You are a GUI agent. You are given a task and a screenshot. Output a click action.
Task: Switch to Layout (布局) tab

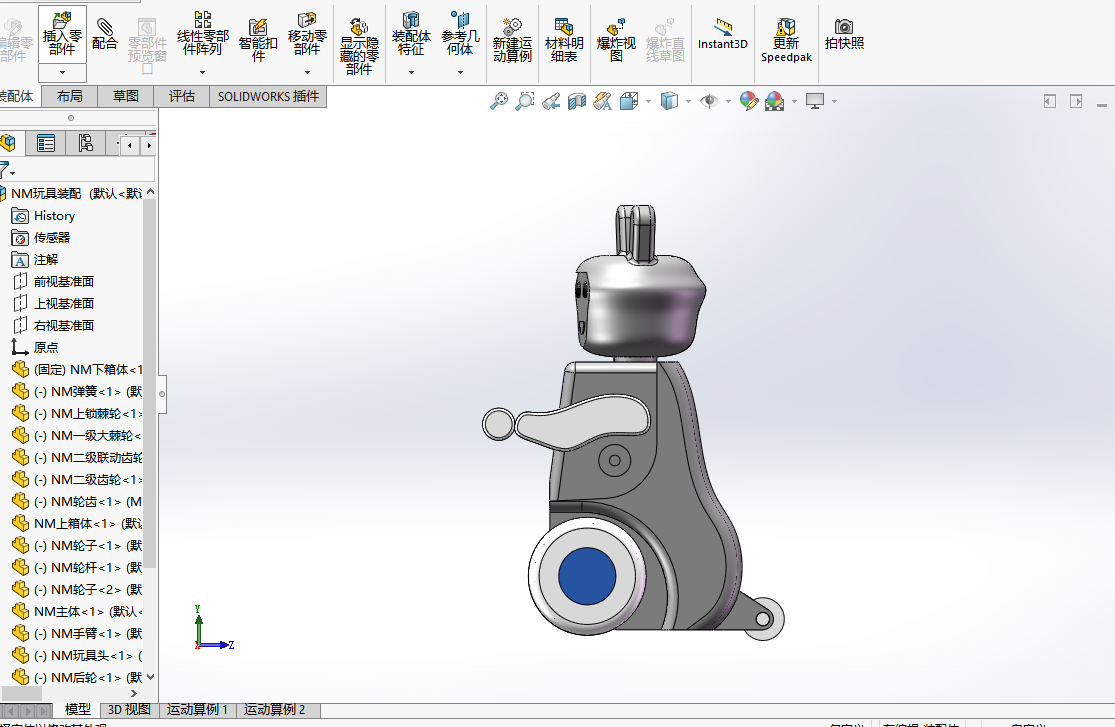70,96
